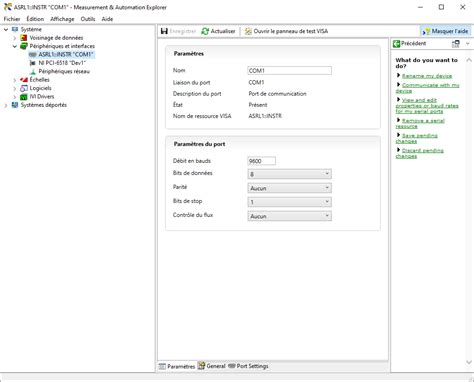The width and height of the screenshot is (474, 382).
Task: Open the Remove a serial resource link
Action: [420, 123]
